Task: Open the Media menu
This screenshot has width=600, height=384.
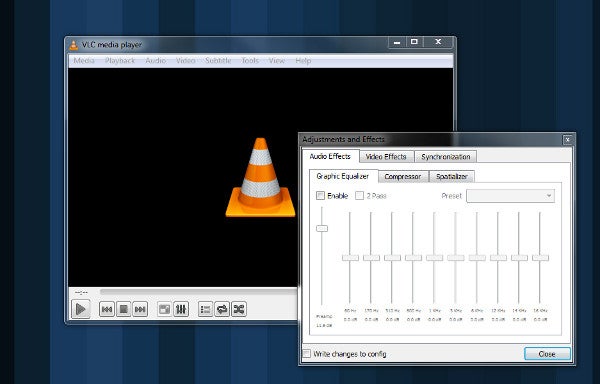Action: [84, 61]
